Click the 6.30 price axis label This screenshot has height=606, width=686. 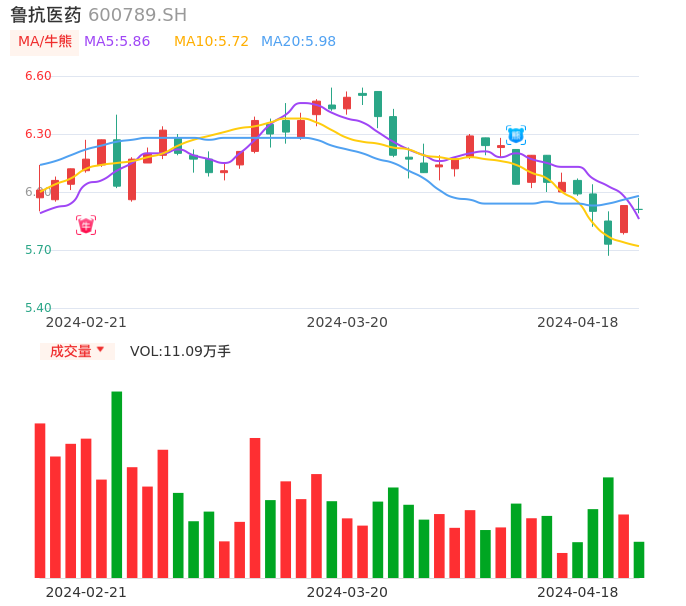[x=37, y=134]
